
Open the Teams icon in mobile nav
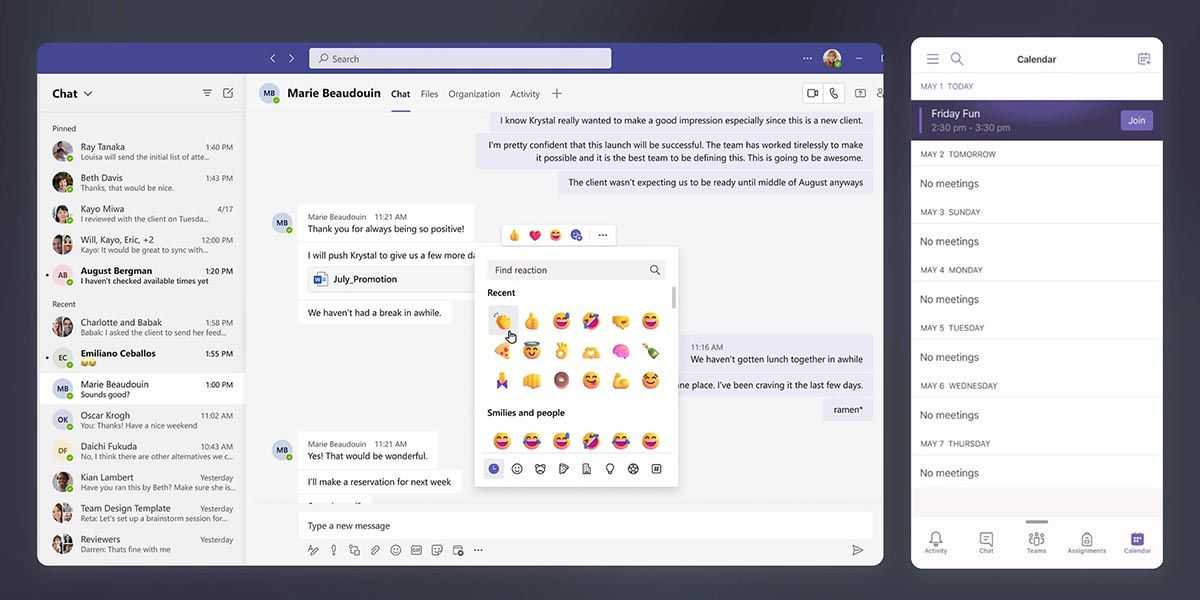1036,542
